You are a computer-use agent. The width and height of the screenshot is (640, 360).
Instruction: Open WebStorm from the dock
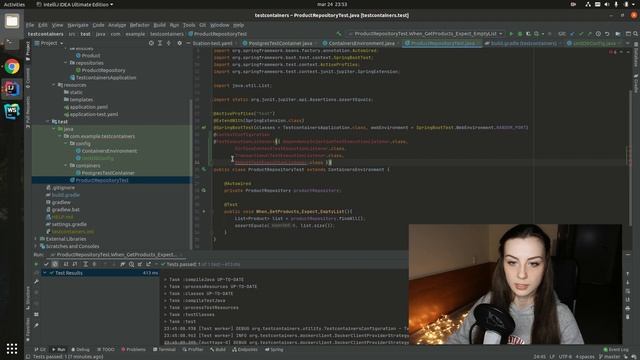click(12, 111)
